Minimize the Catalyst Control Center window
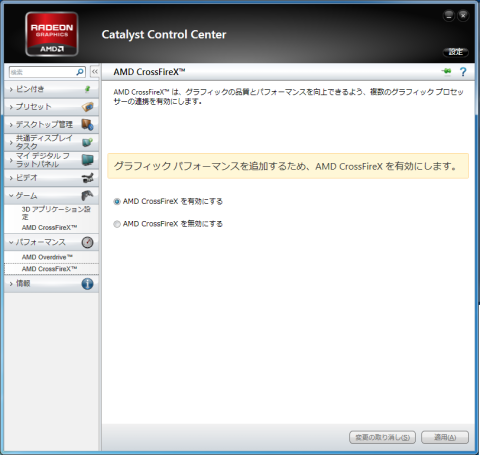 [x=449, y=15]
